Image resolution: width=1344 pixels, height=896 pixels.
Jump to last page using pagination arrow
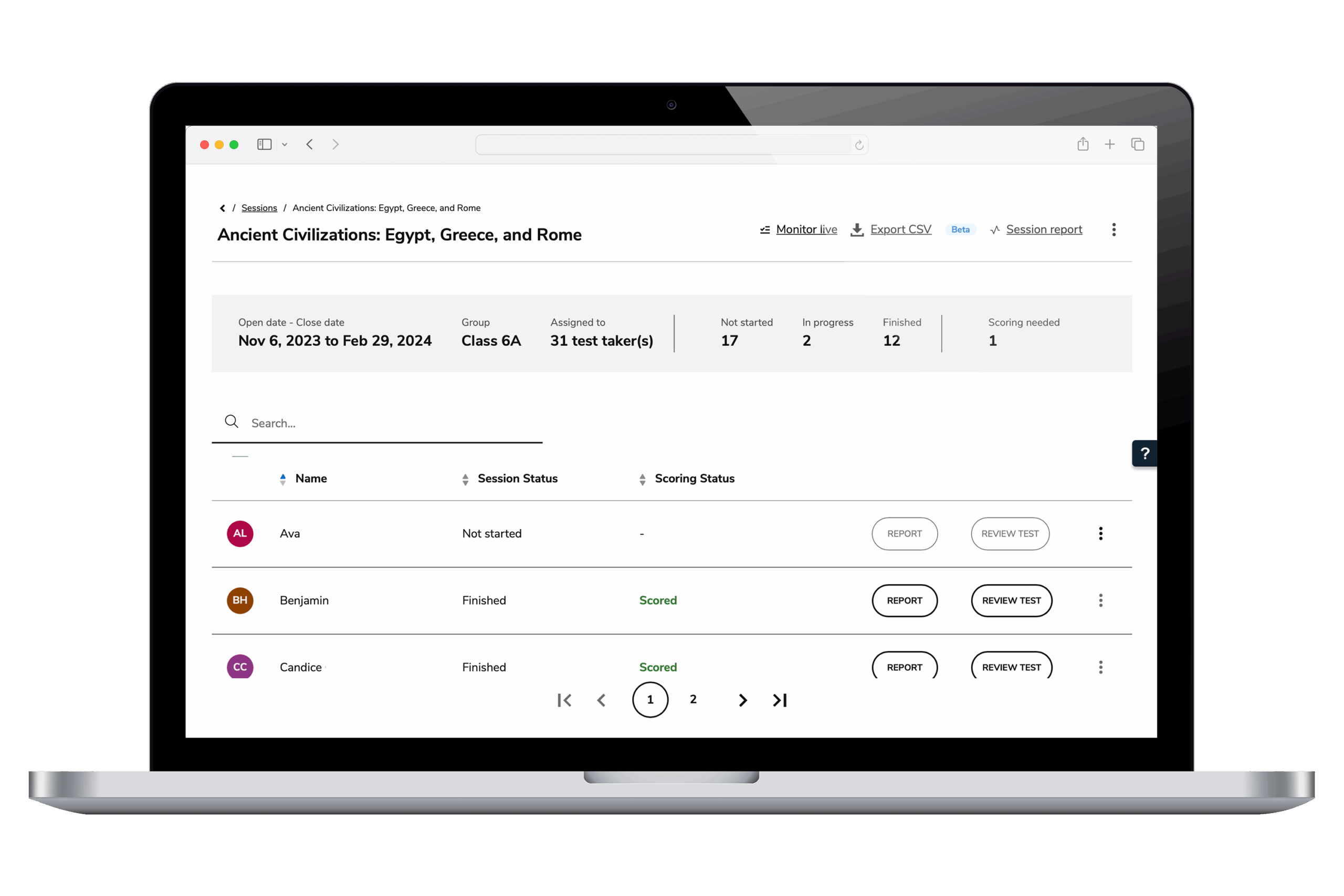tap(780, 700)
